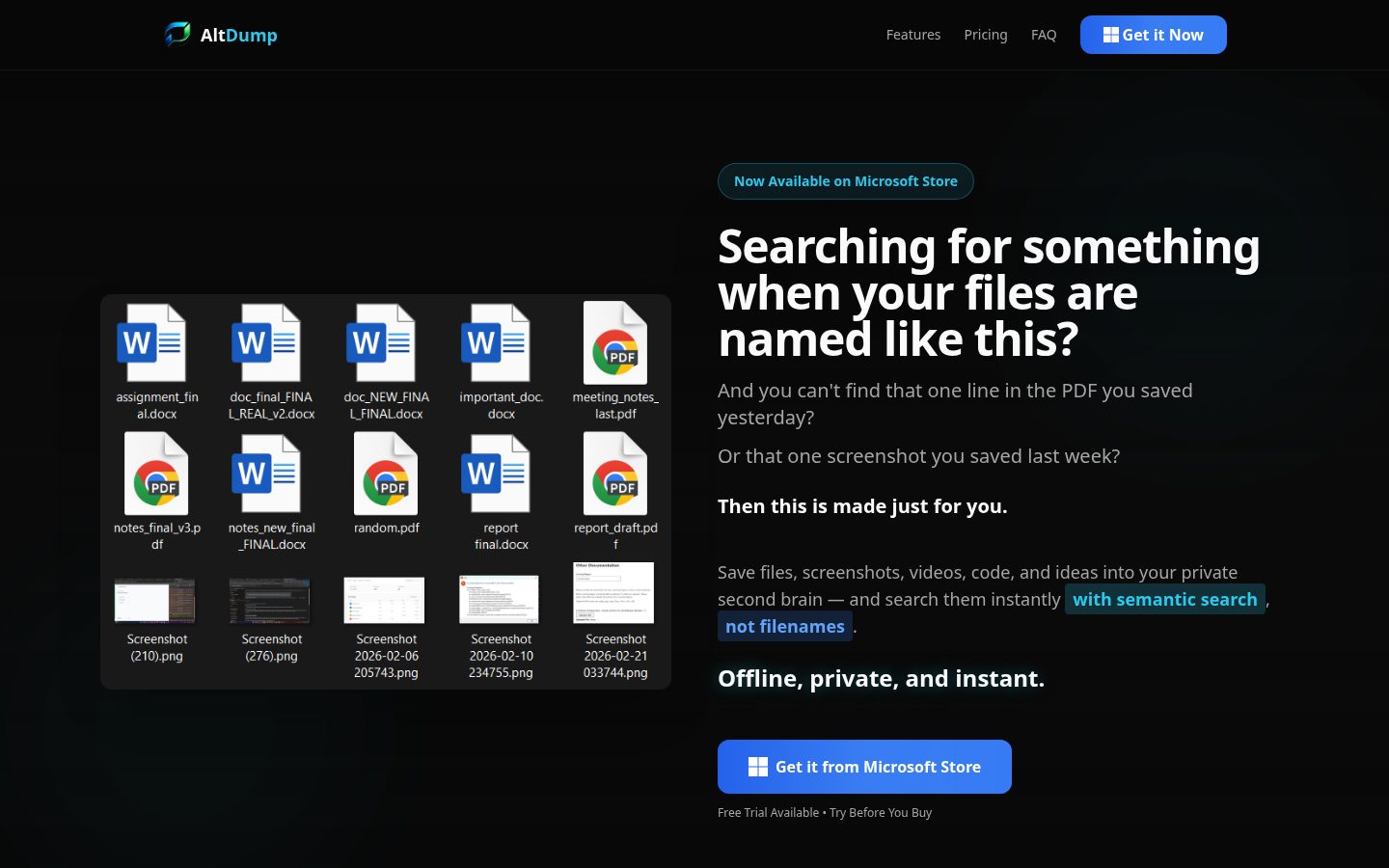Click the report final.docx Word icon
This screenshot has width=1389, height=868.
(496, 474)
